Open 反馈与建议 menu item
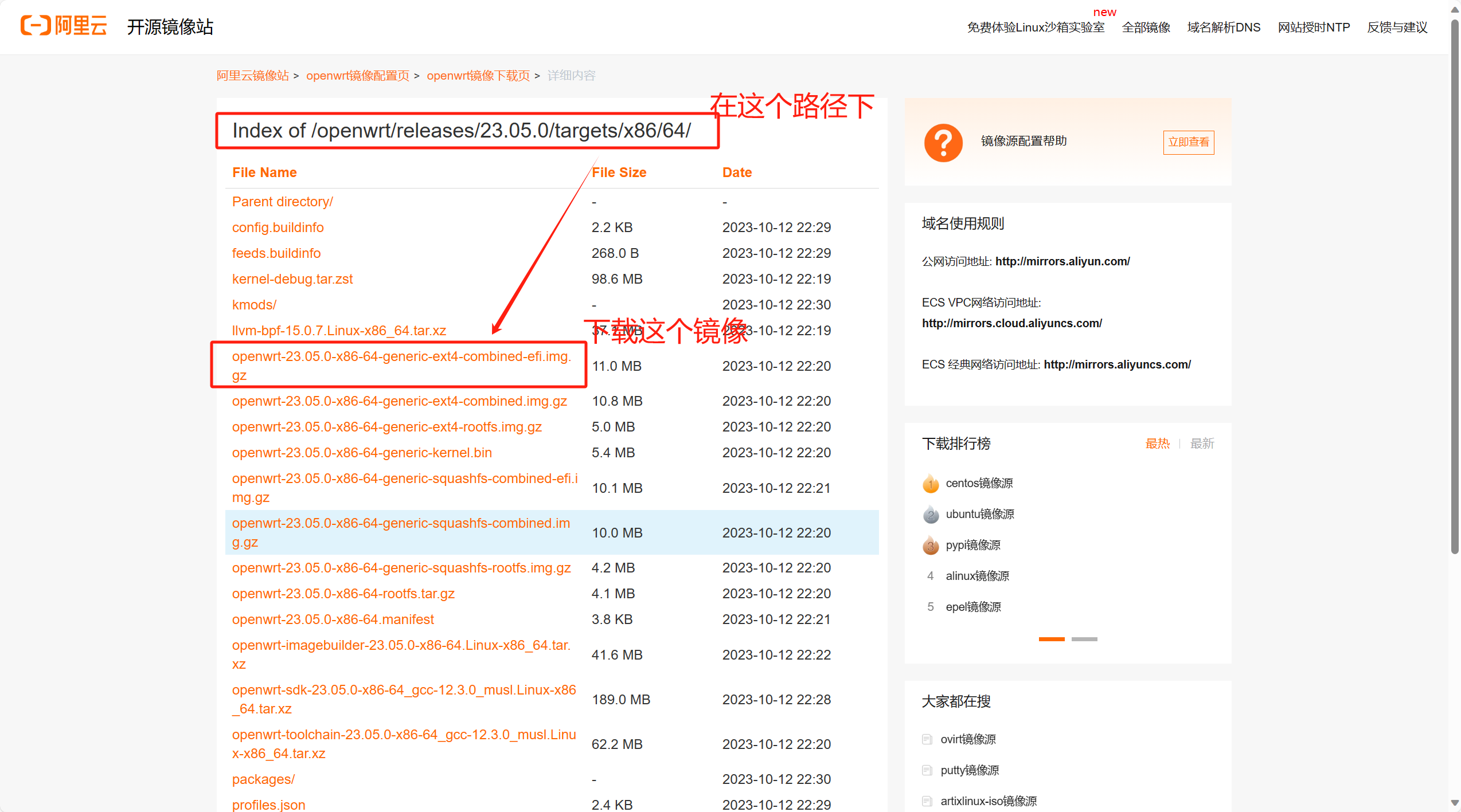Screen dimensions: 1461x812 (x=1397, y=28)
